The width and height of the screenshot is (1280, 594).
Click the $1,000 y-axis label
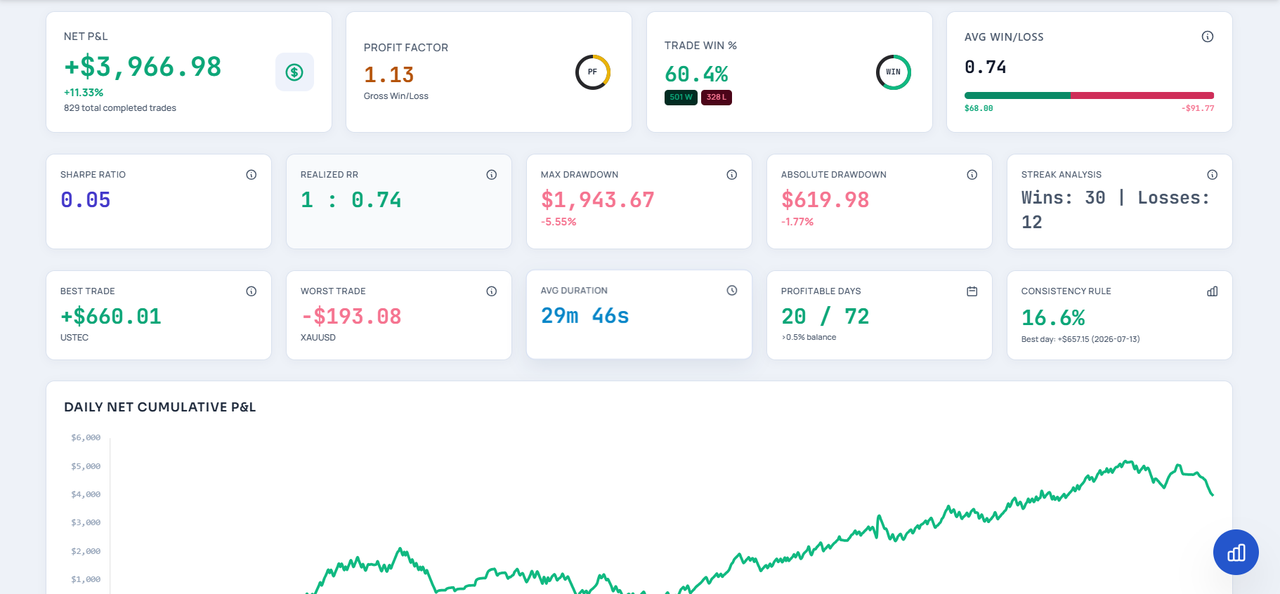point(86,579)
